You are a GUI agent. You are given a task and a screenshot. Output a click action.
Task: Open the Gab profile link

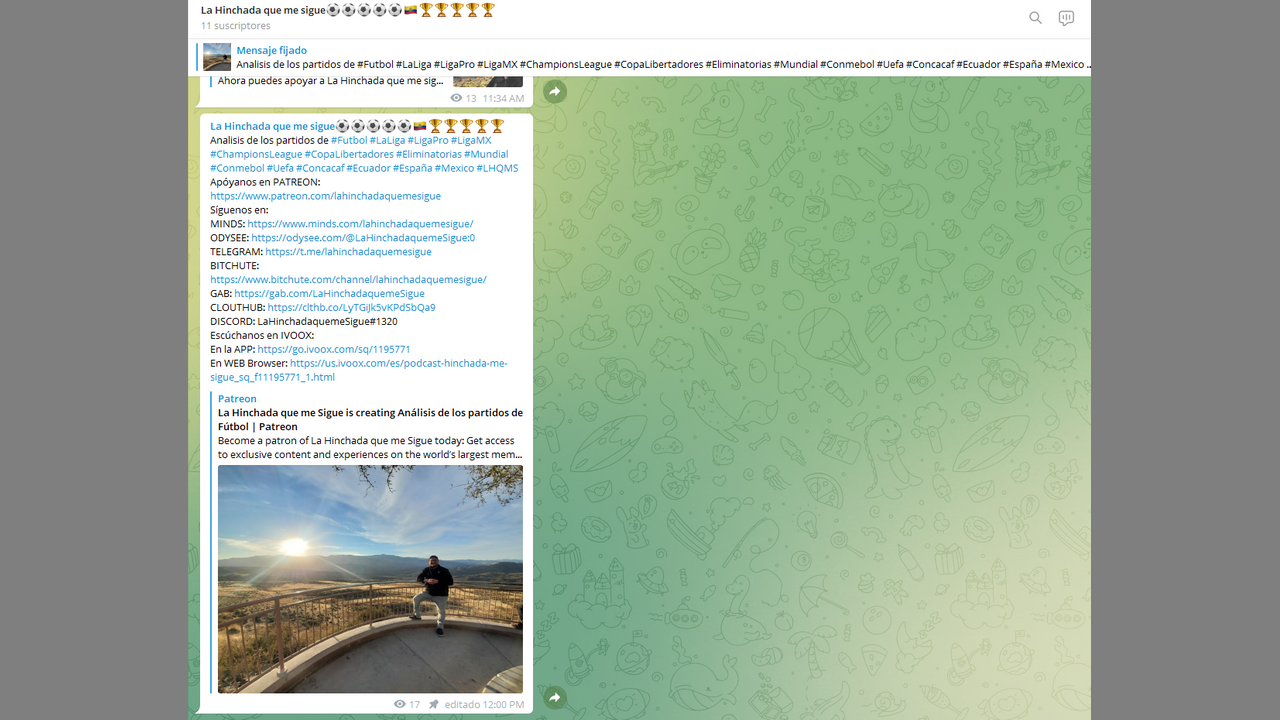pyautogui.click(x=329, y=294)
